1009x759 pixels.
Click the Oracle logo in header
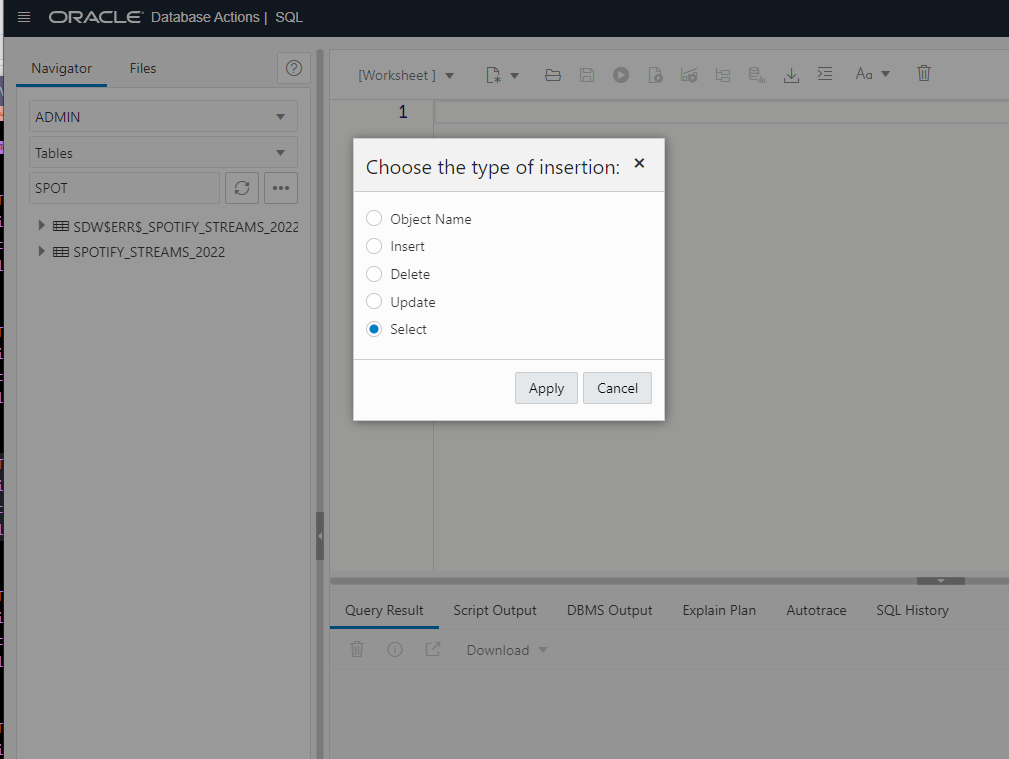pos(95,17)
